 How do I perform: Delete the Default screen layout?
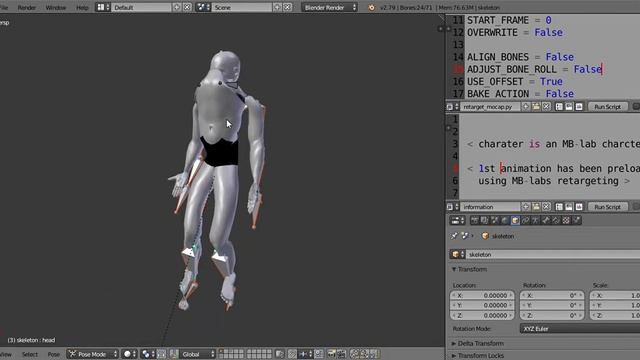click(x=187, y=7)
